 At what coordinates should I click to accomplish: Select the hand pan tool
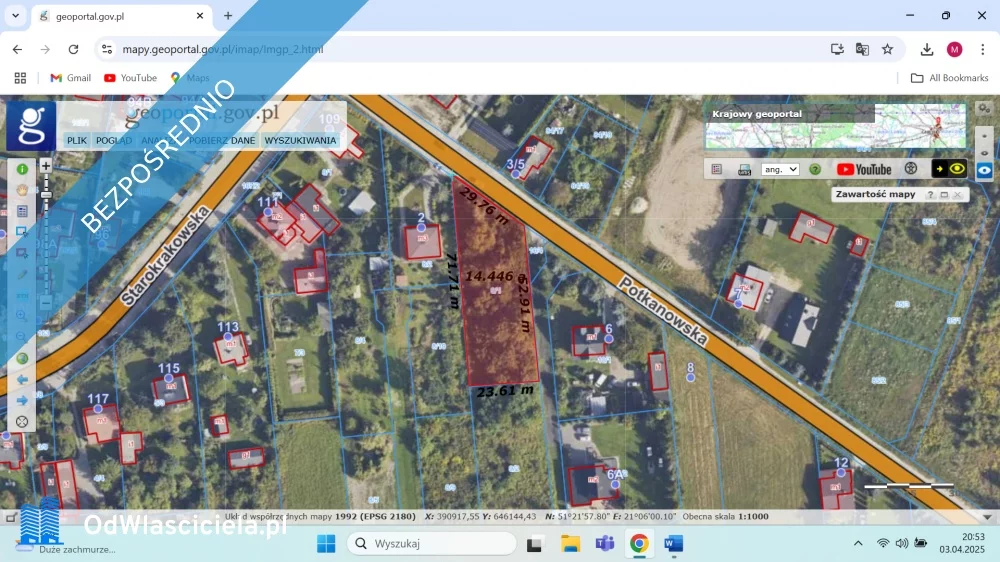[x=22, y=190]
